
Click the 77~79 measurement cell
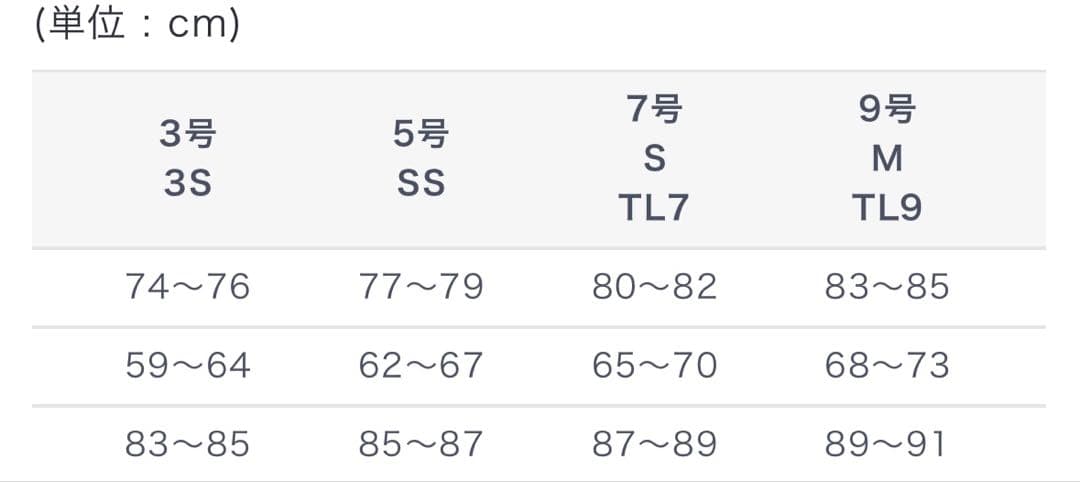point(421,287)
